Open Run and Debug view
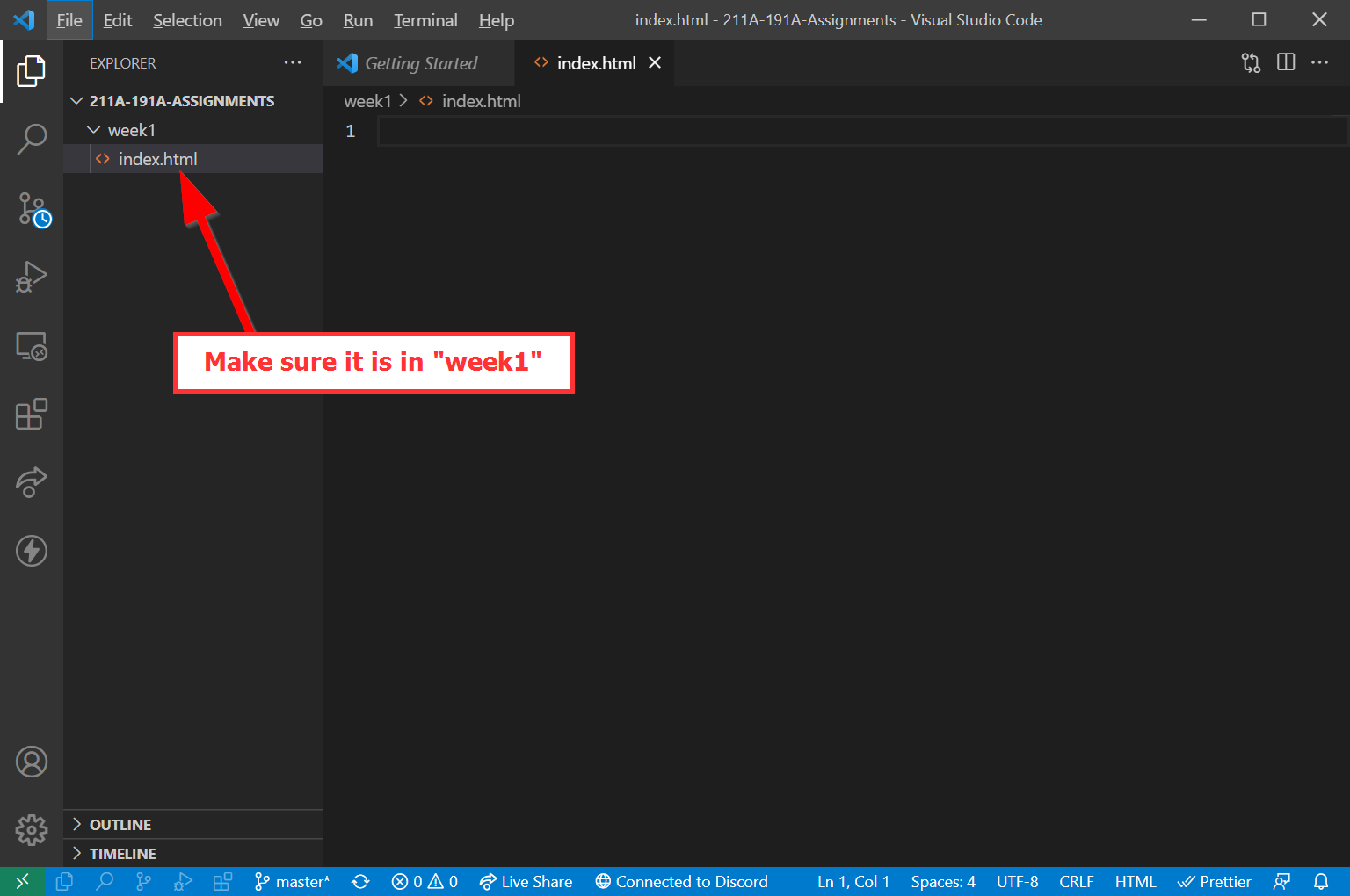Viewport: 1350px width, 896px height. click(32, 277)
